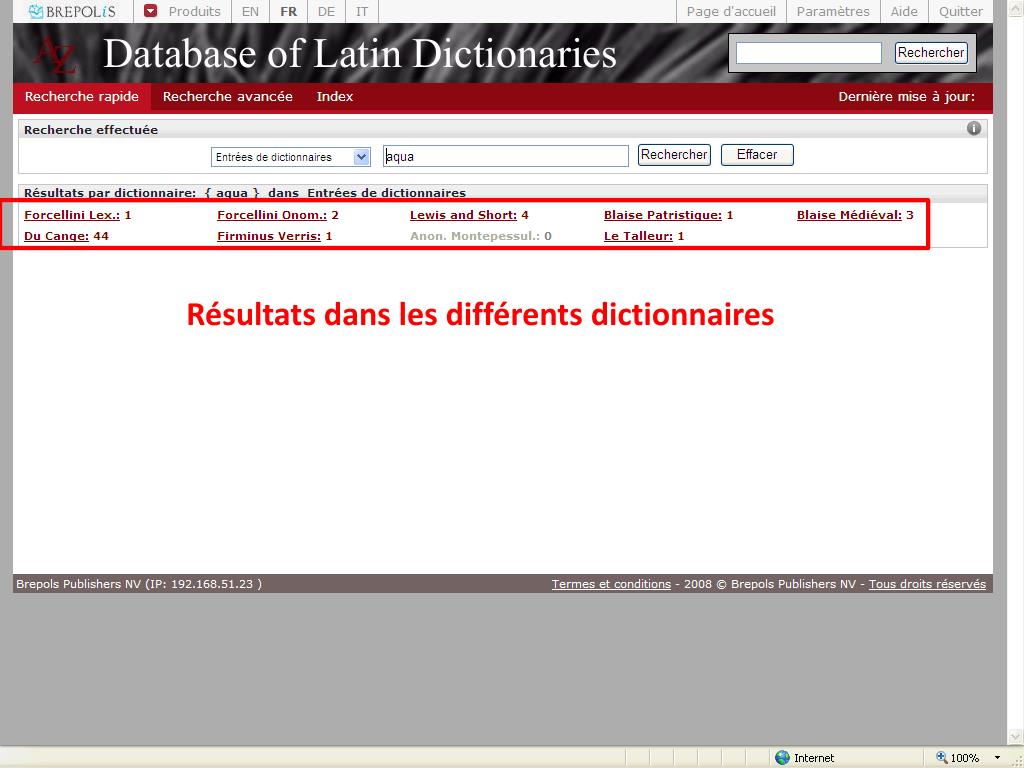Image resolution: width=1024 pixels, height=768 pixels.
Task: Select the Recherche avancée tab
Action: [x=227, y=97]
